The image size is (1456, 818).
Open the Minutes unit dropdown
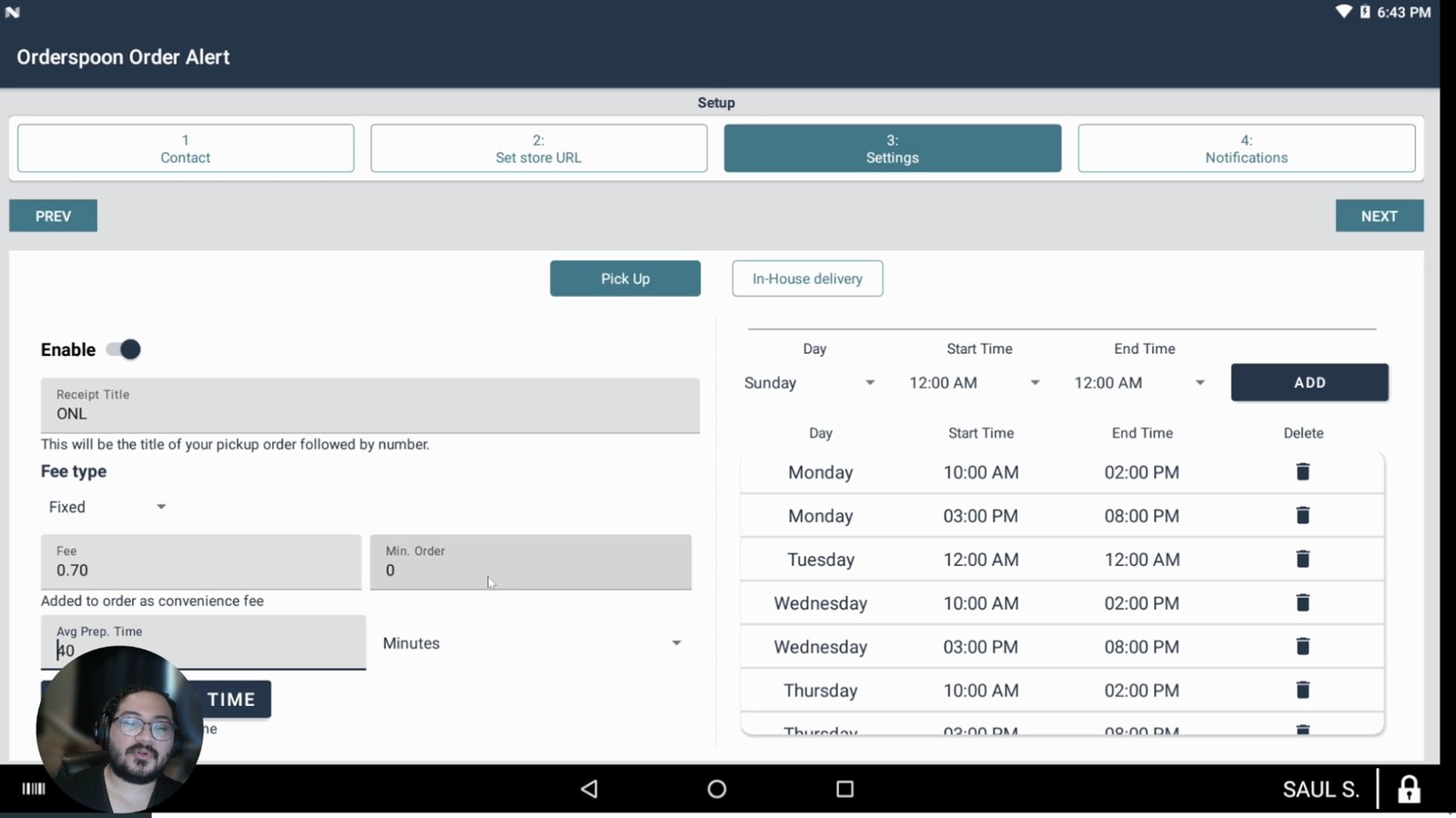[x=532, y=643]
